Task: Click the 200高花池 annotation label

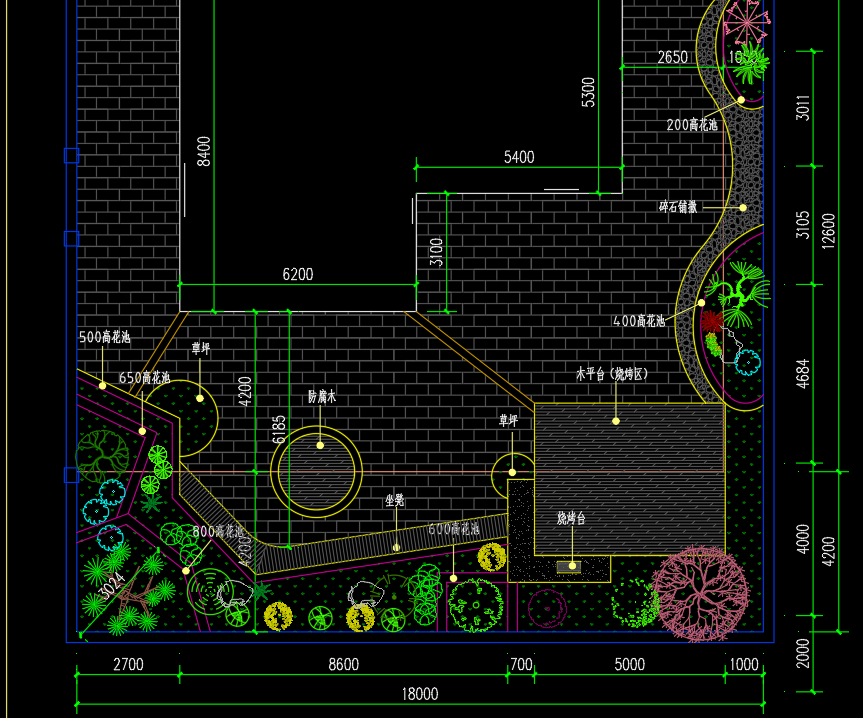Action: pos(692,125)
